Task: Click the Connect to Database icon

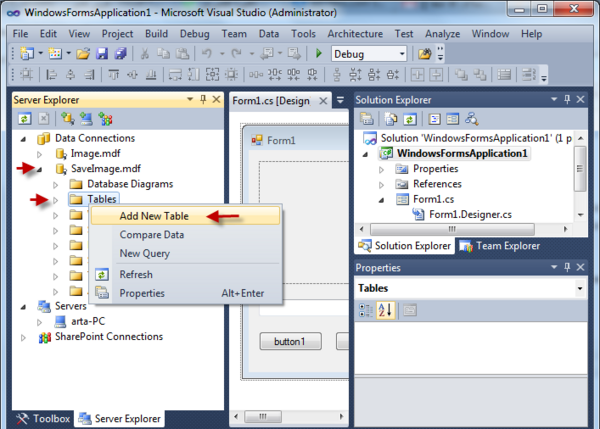Action: point(68,119)
